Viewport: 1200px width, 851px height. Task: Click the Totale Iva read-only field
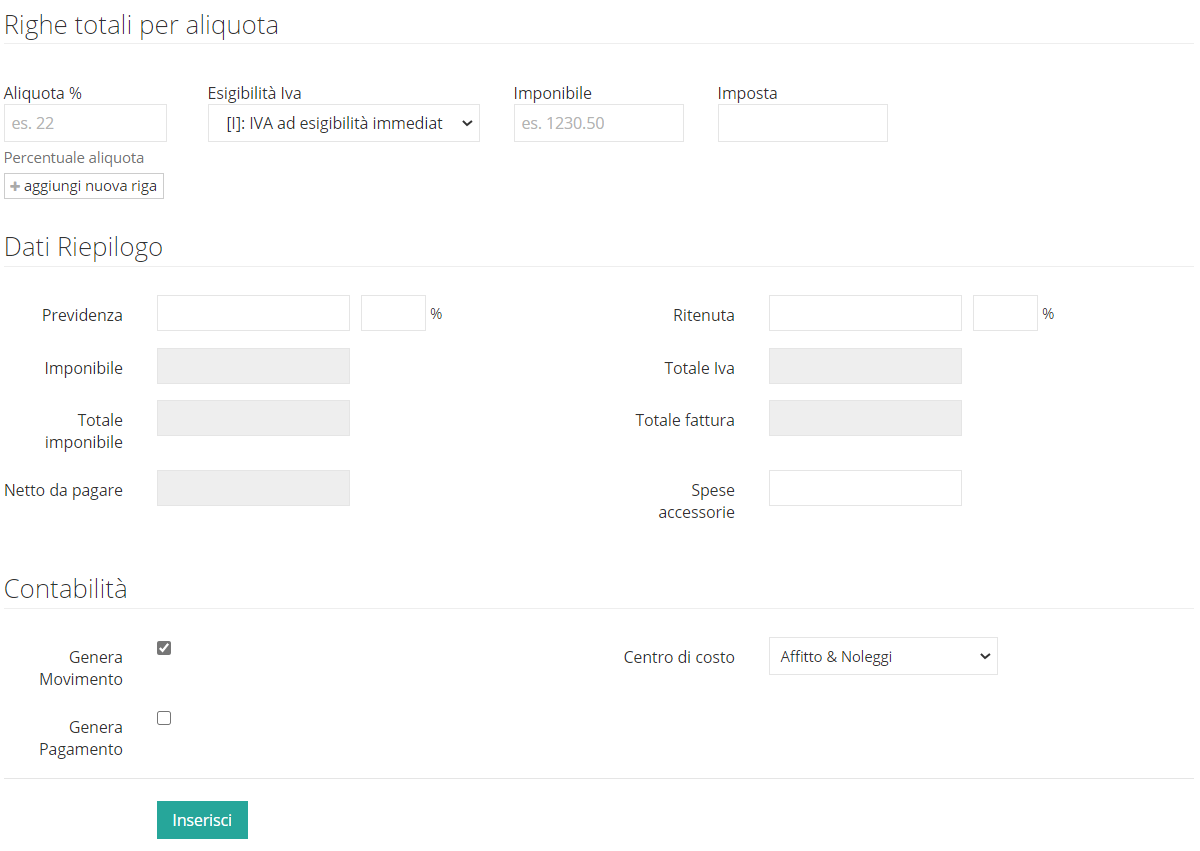[865, 366]
